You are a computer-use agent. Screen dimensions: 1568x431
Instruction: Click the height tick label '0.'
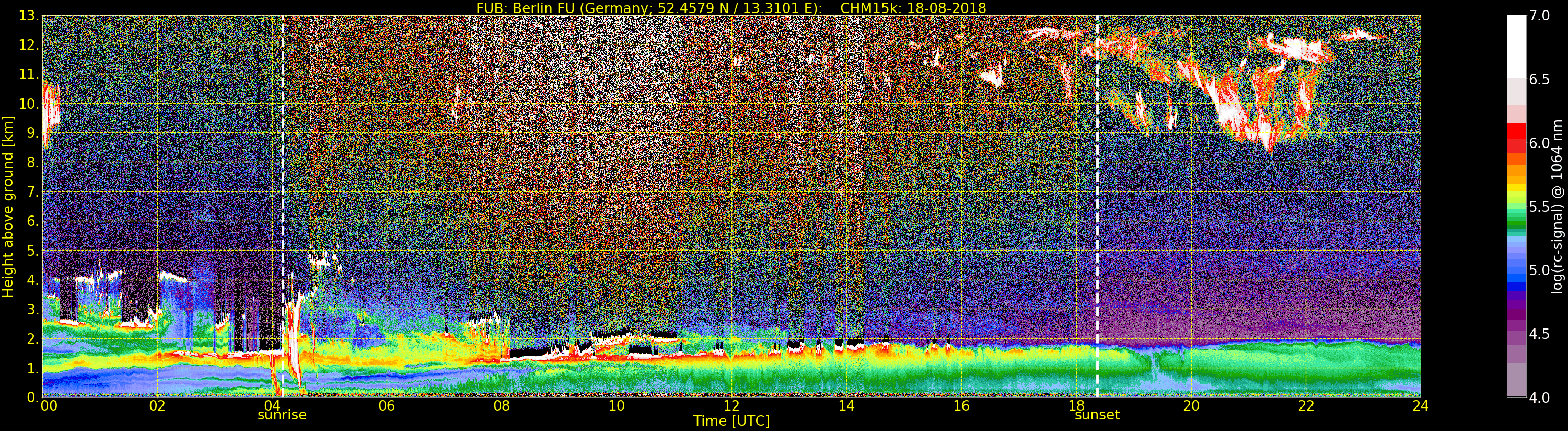(32, 397)
